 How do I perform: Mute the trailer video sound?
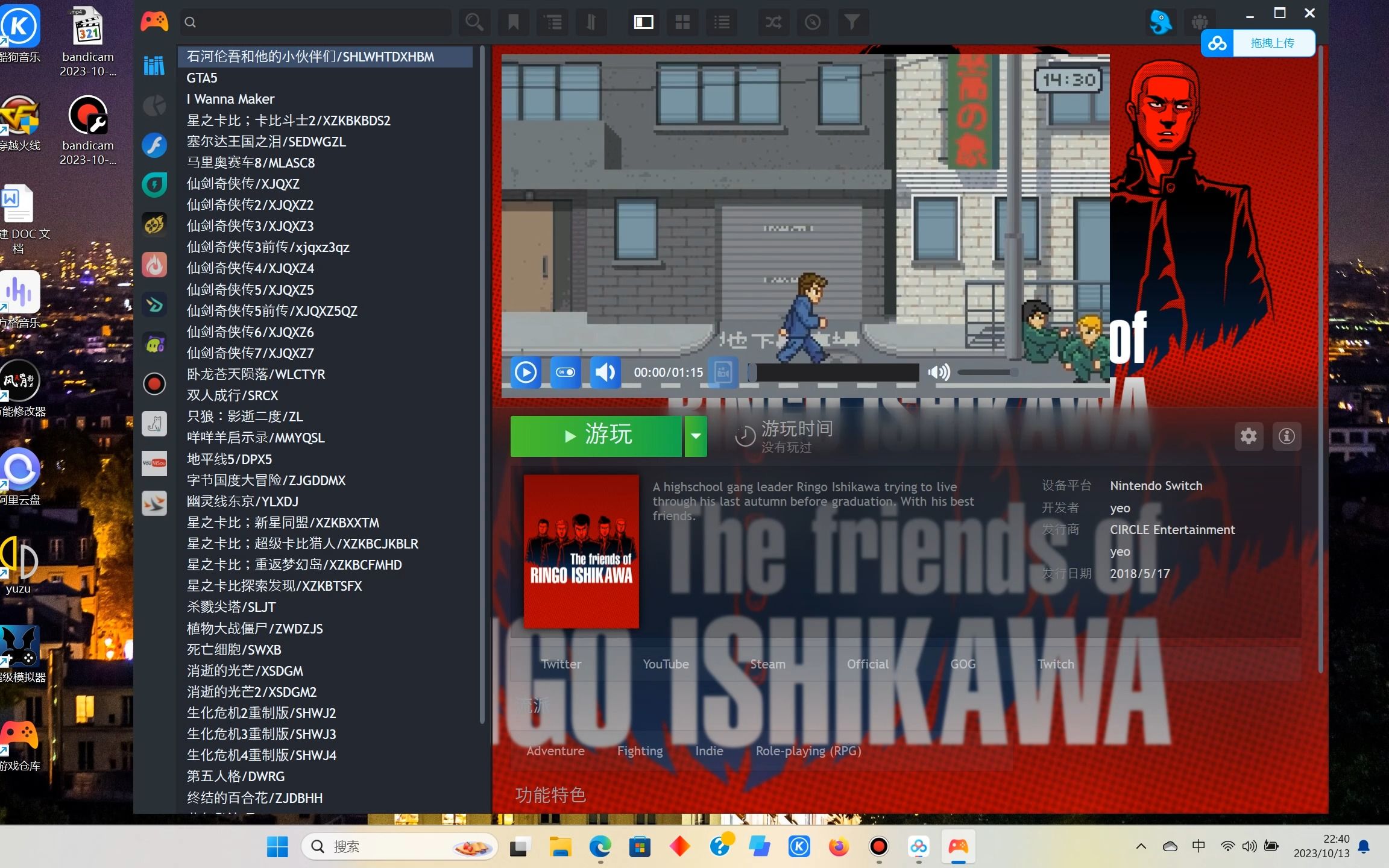(605, 373)
